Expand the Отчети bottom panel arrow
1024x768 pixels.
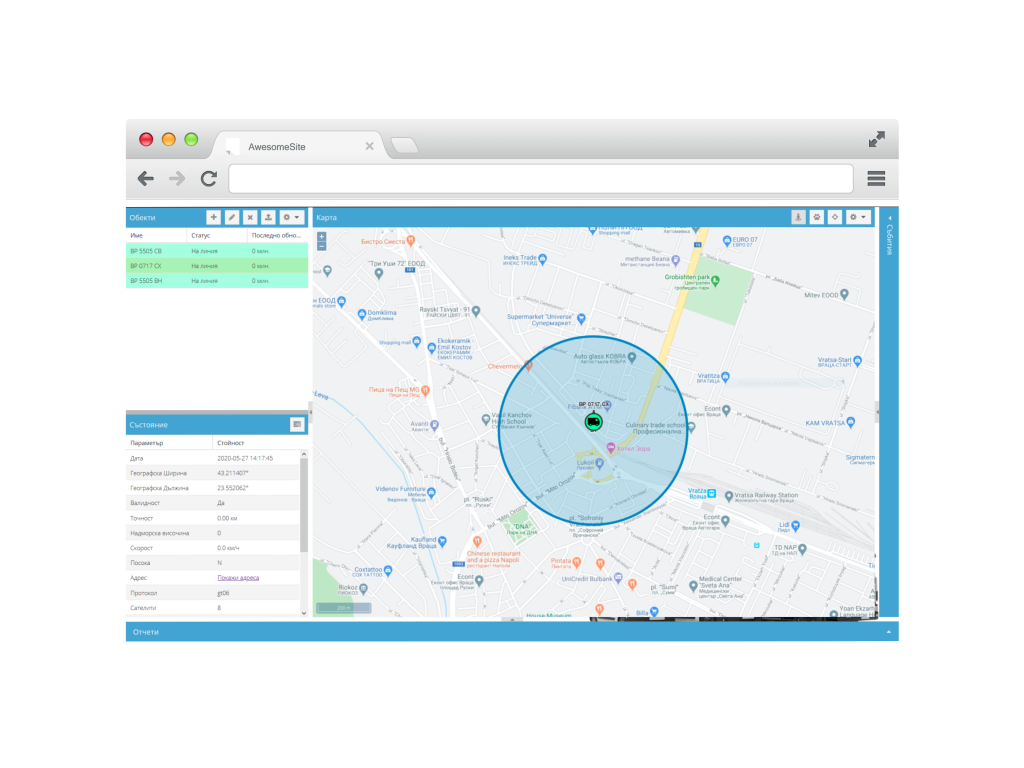click(888, 632)
